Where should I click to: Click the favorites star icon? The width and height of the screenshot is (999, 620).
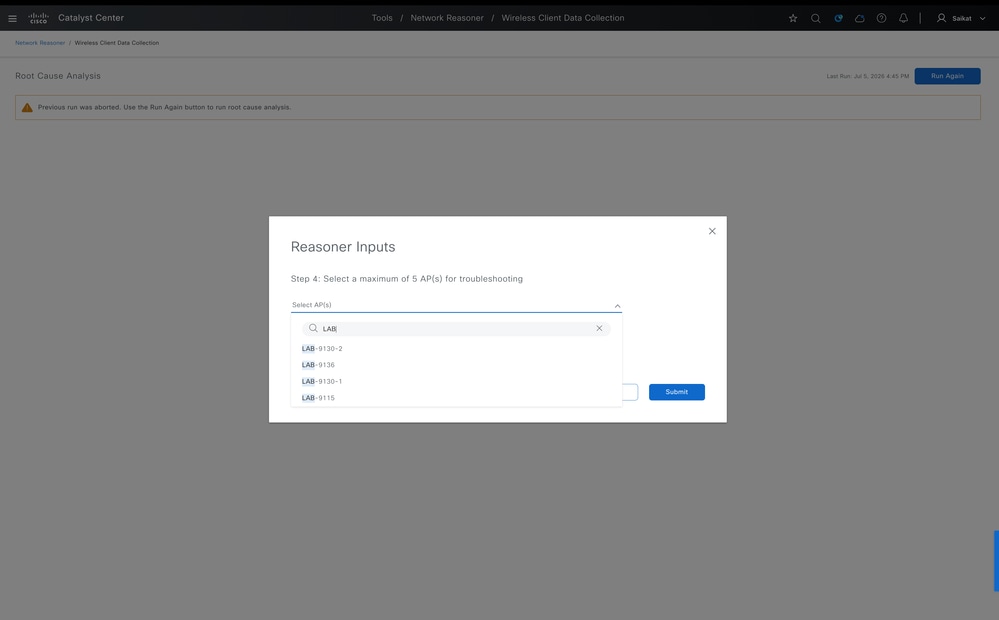[793, 18]
